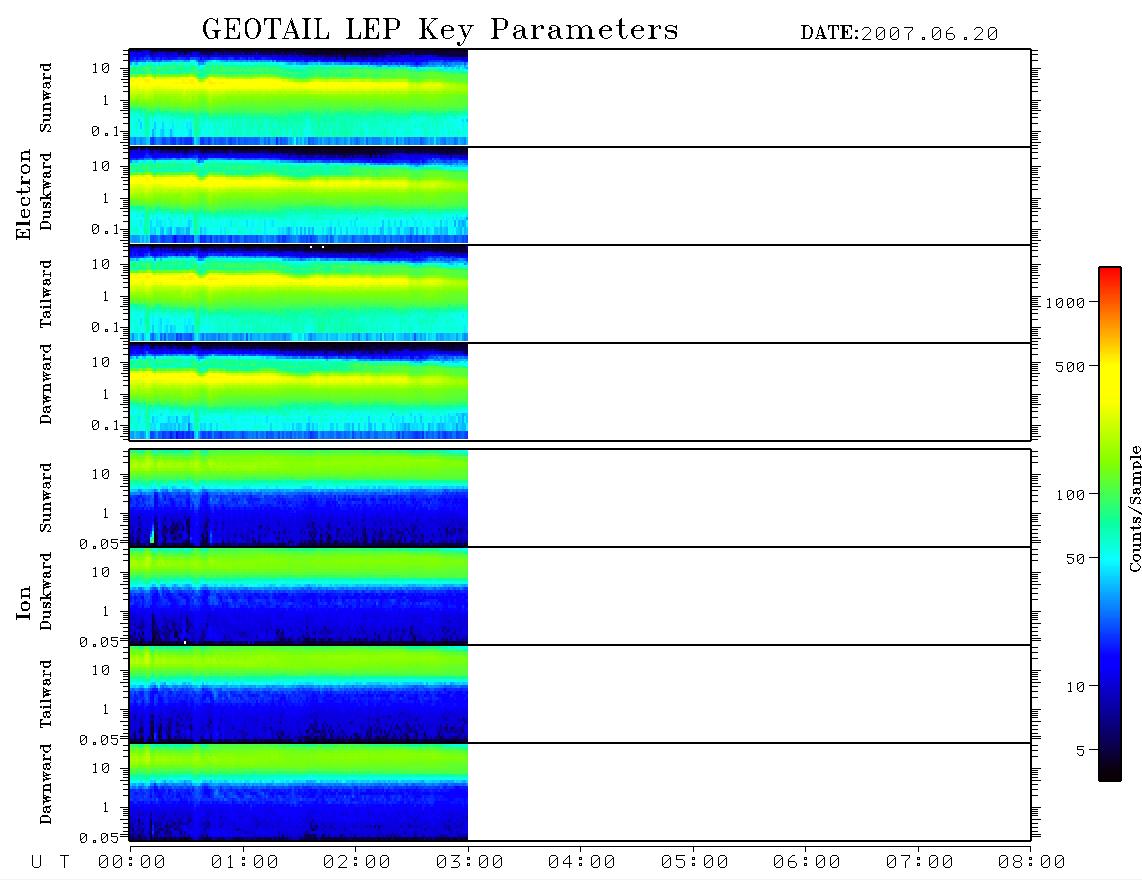Click the color bar "5" tick label
1142x880 pixels.
(x=1081, y=751)
